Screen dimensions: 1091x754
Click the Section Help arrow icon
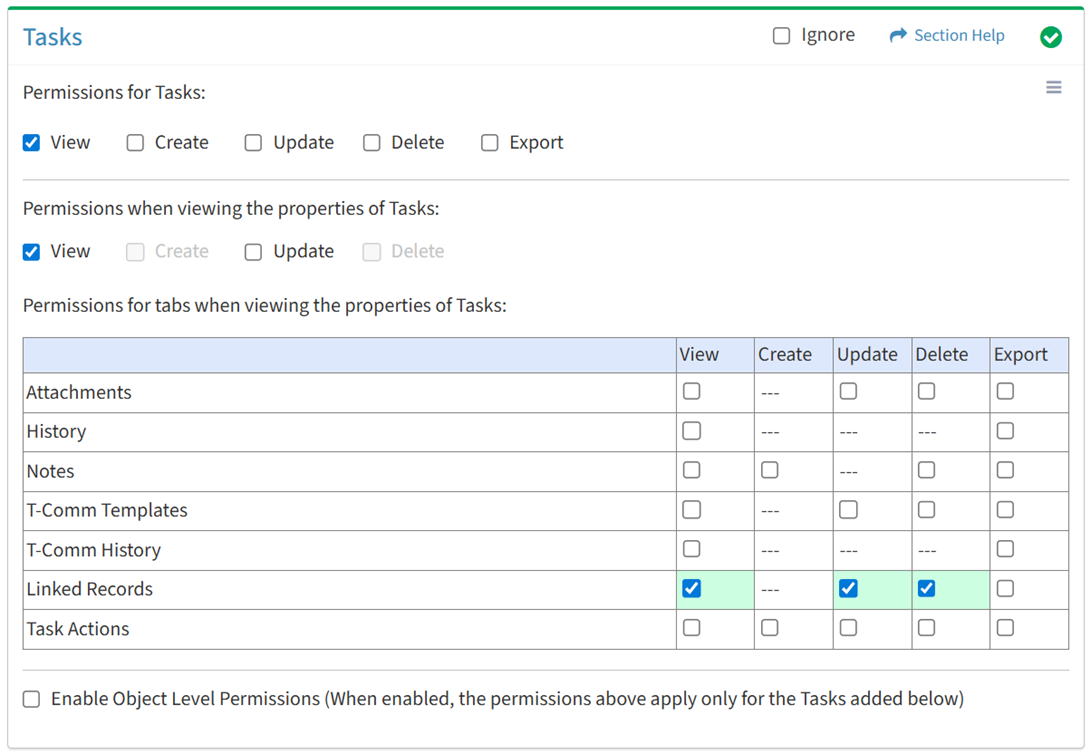(x=897, y=36)
